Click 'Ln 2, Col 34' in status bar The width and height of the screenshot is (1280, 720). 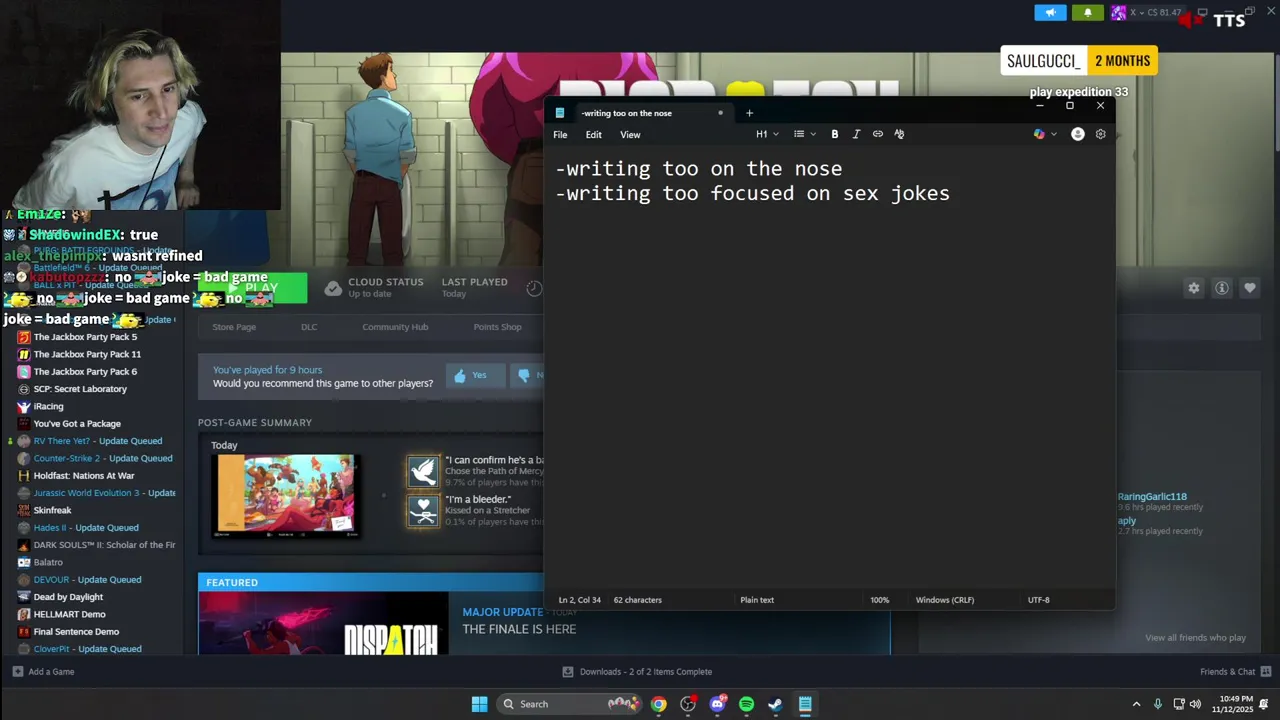pos(579,600)
